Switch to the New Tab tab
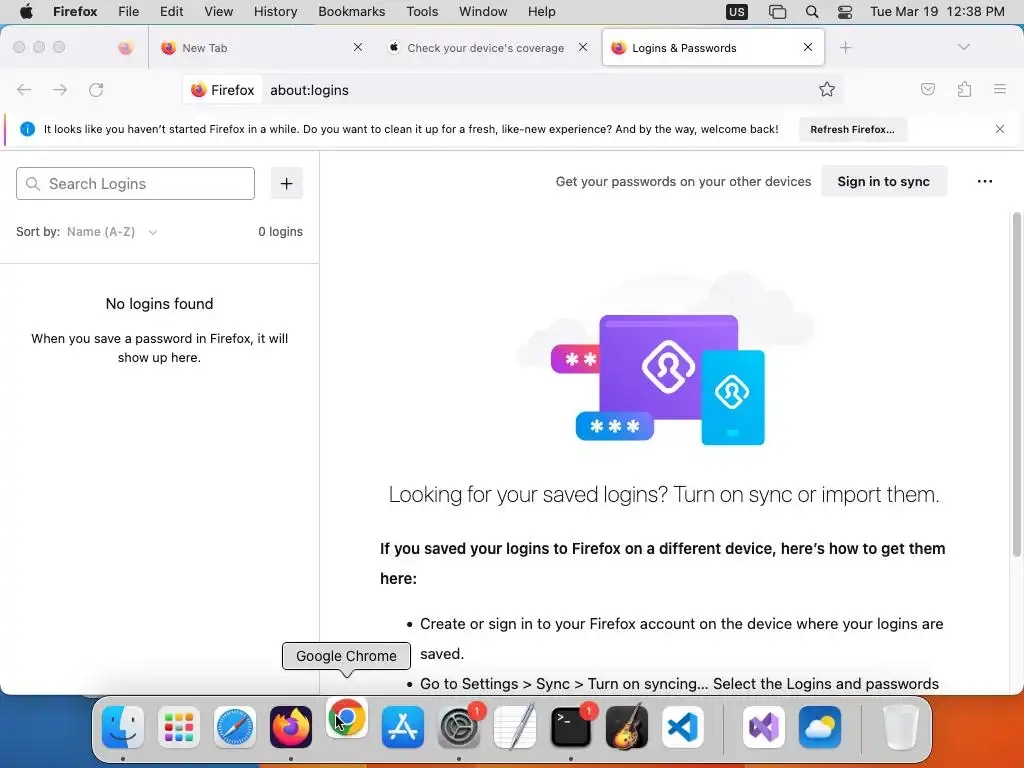The height and width of the screenshot is (768, 1024). point(260,48)
